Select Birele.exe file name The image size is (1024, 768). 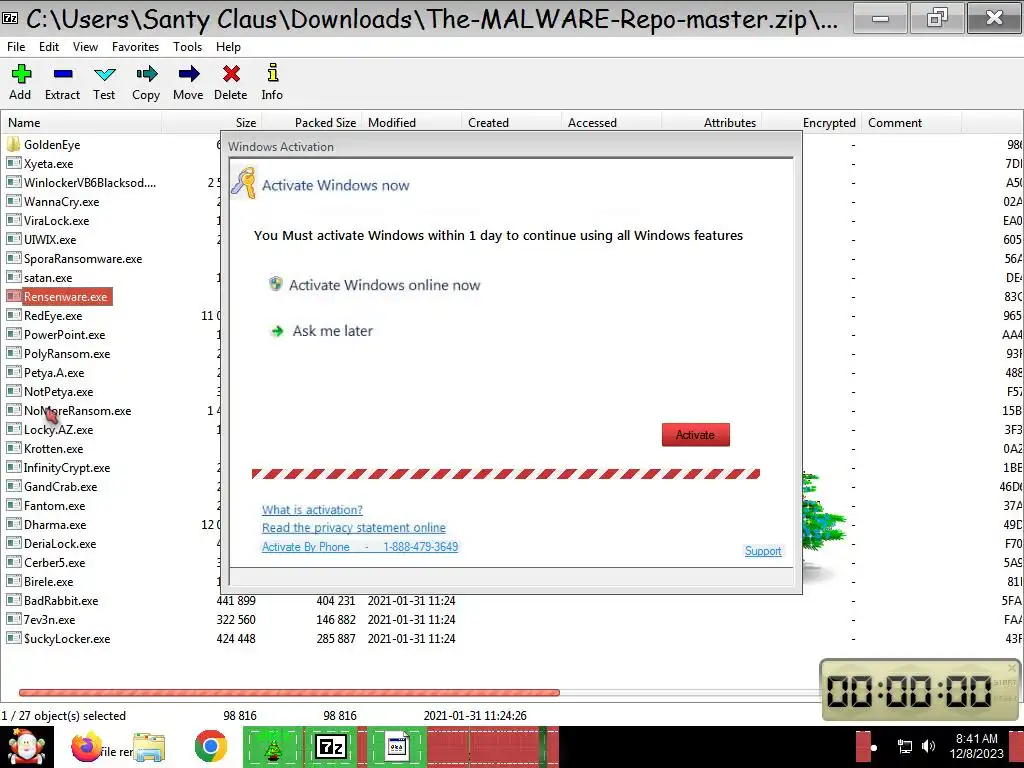coord(49,581)
